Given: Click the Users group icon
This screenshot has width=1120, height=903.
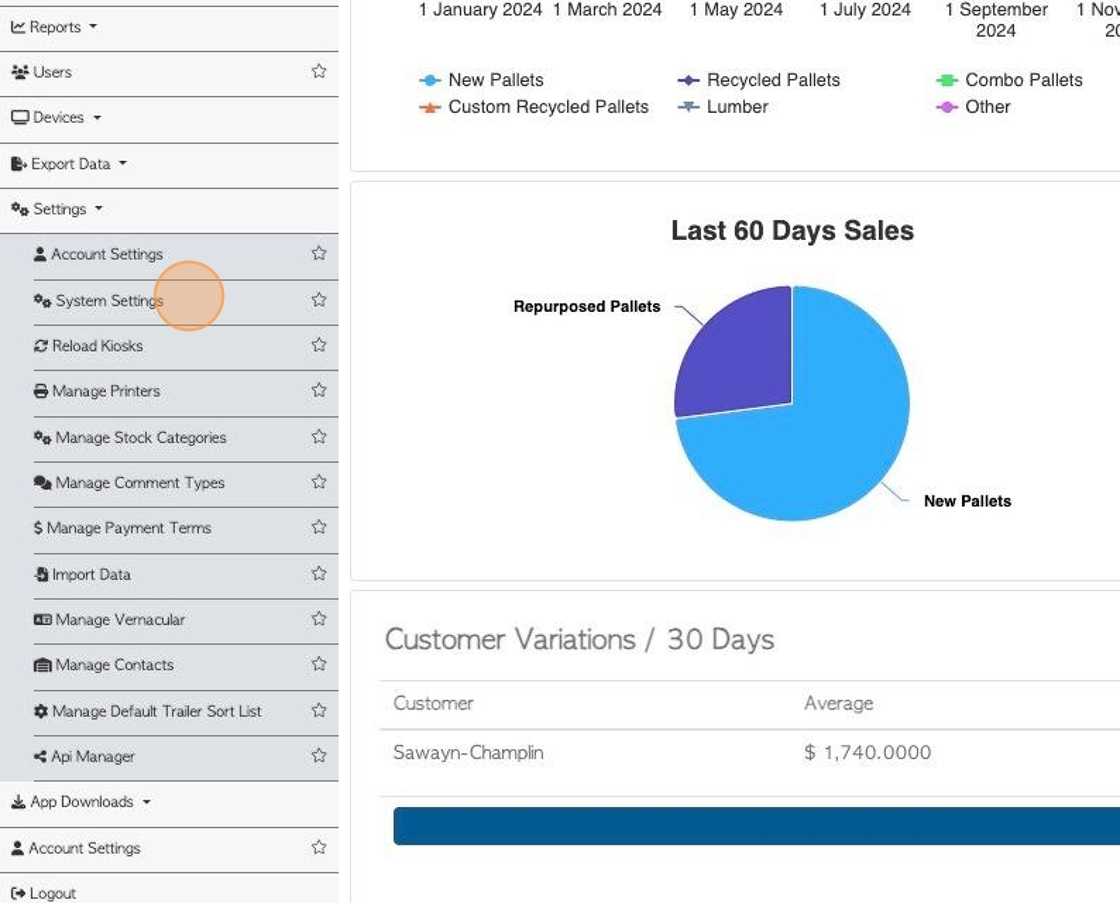Looking at the screenshot, I should click(20, 72).
